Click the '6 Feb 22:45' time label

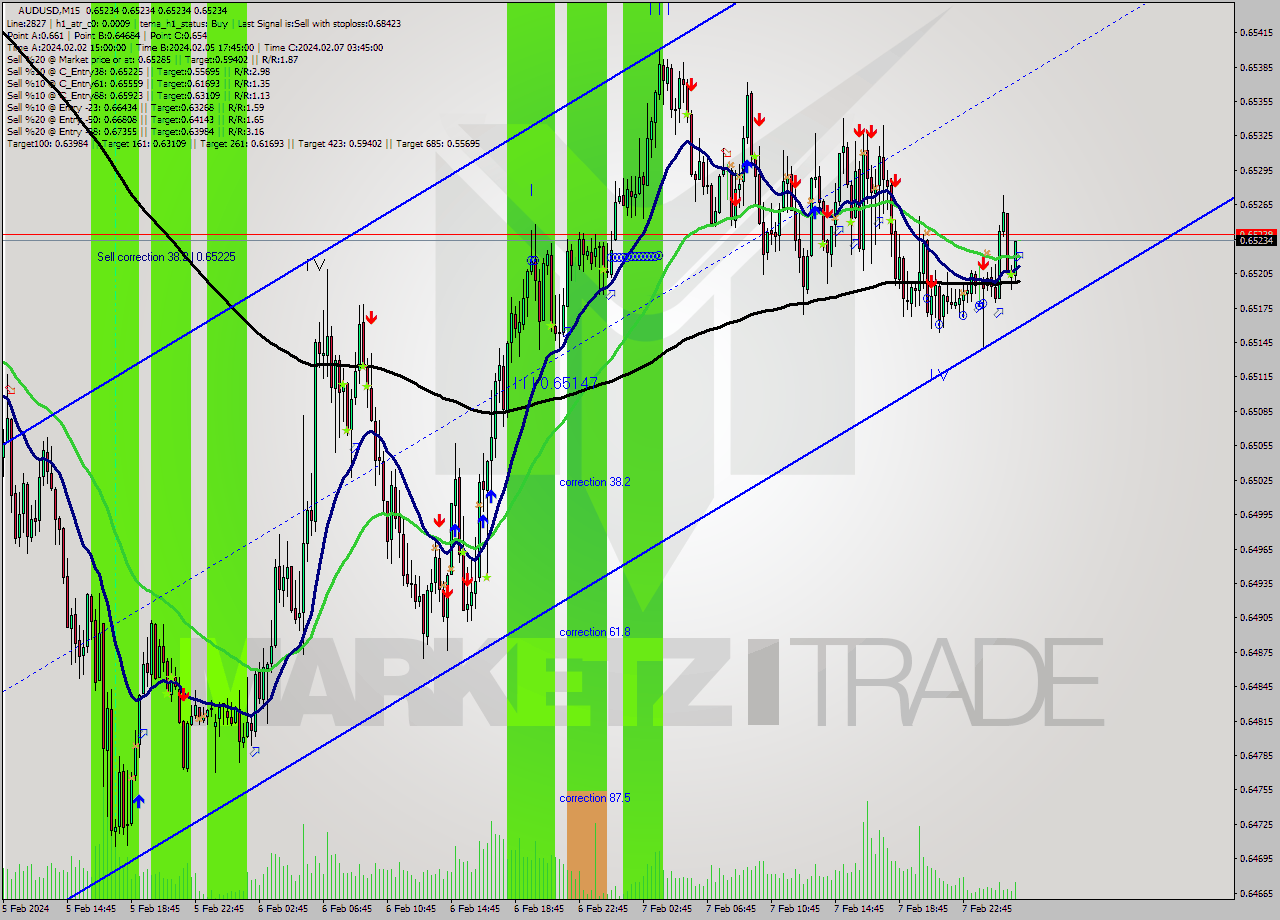[603, 909]
